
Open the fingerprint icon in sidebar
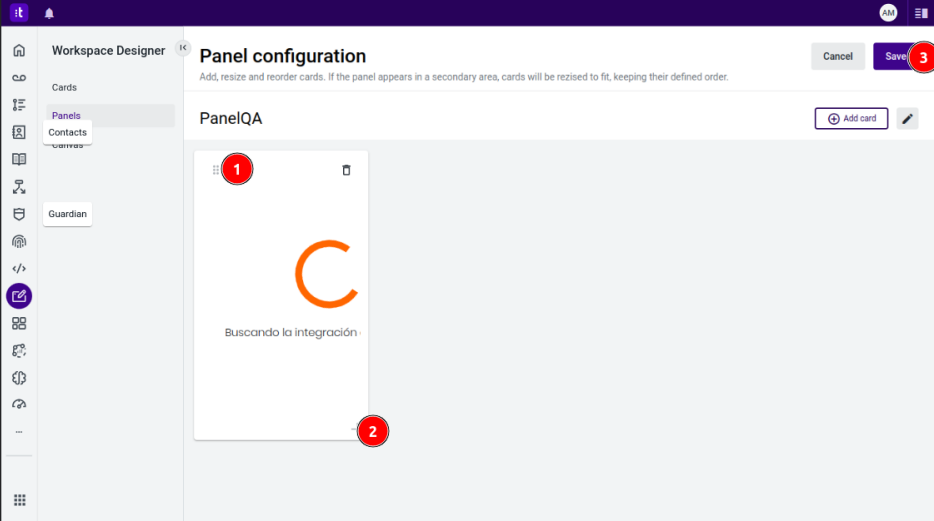click(19, 242)
